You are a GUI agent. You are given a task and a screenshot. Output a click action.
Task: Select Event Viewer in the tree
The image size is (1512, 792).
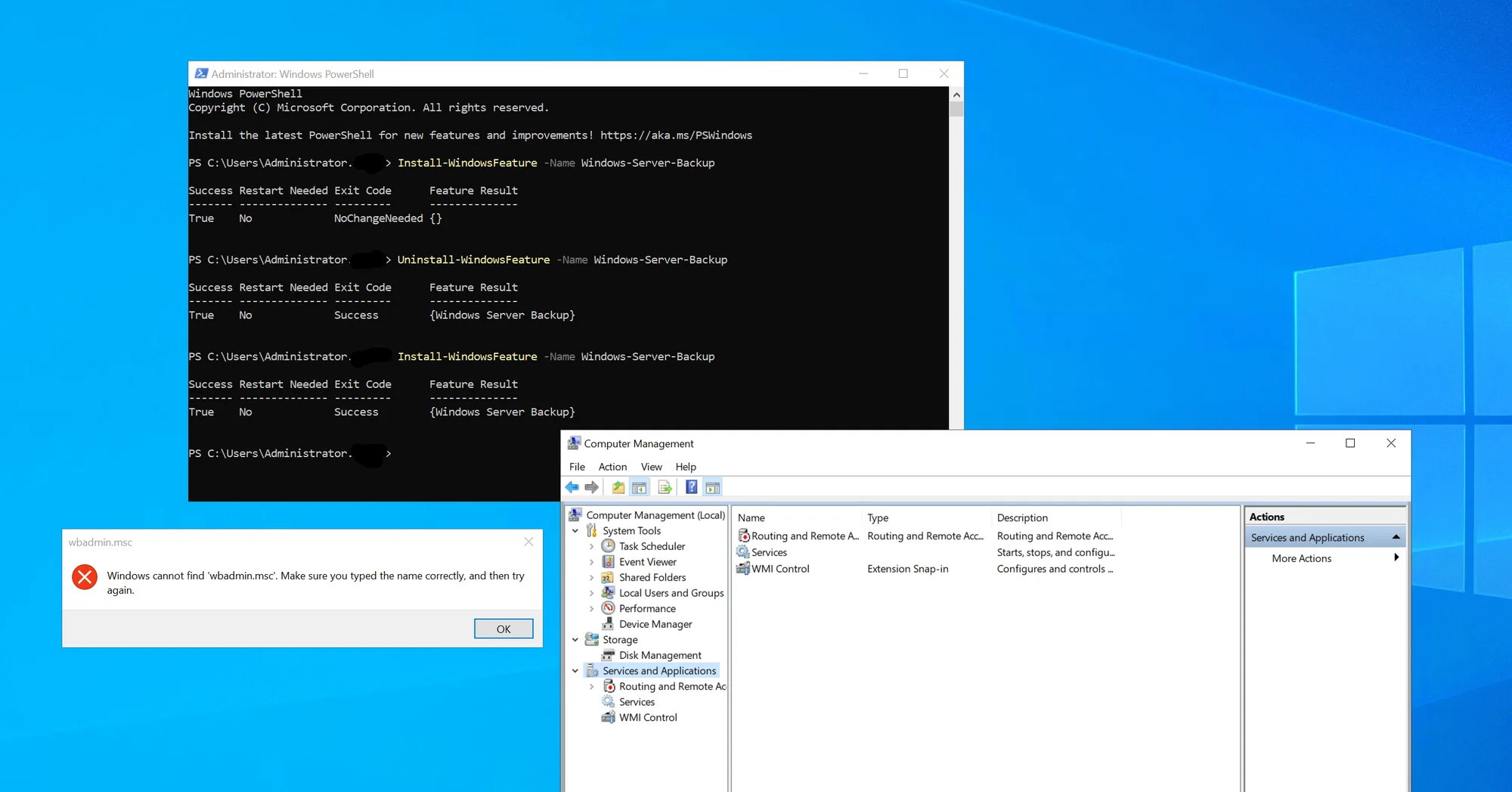tap(648, 562)
